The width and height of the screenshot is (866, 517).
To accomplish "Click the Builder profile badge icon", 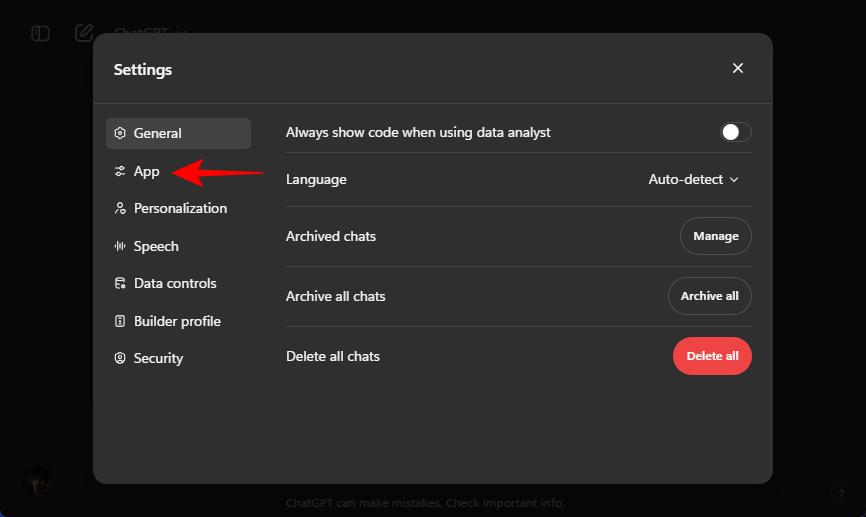I will pyautogui.click(x=120, y=321).
